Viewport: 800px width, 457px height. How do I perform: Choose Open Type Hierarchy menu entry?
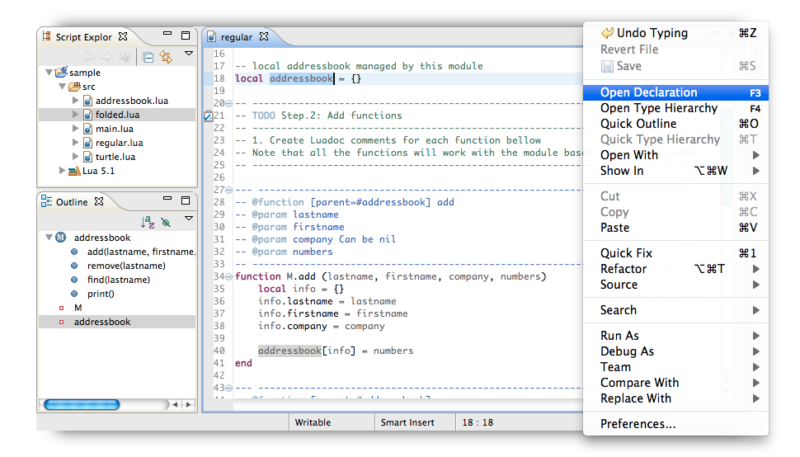pyautogui.click(x=676, y=108)
